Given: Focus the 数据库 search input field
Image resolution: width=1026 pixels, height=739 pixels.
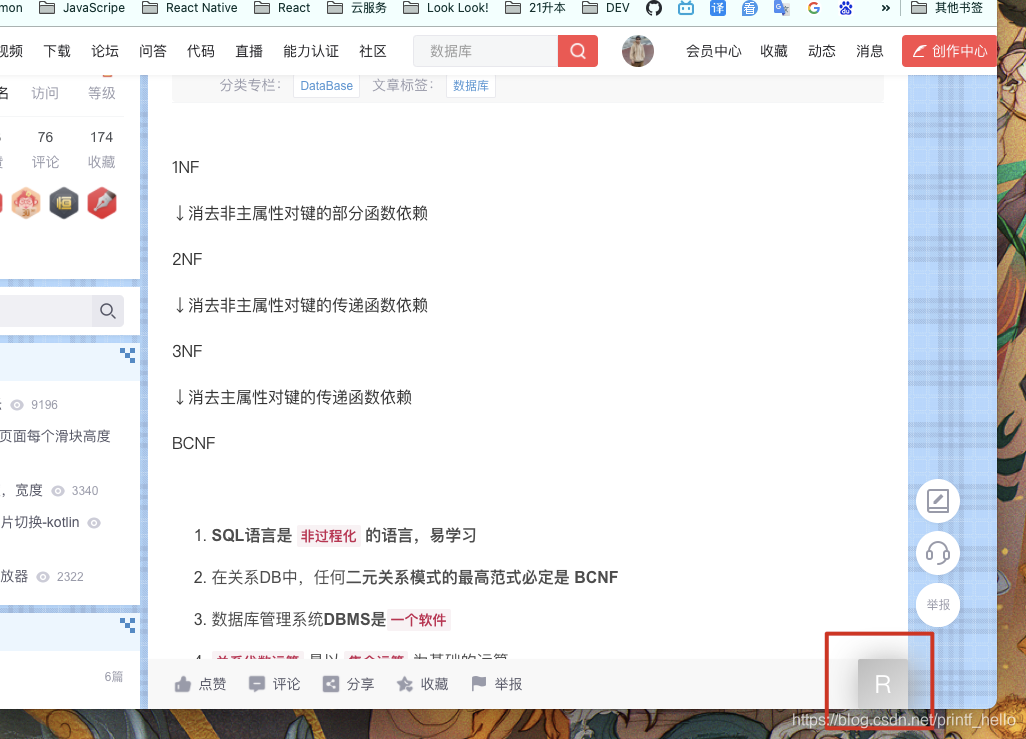Looking at the screenshot, I should click(x=486, y=51).
